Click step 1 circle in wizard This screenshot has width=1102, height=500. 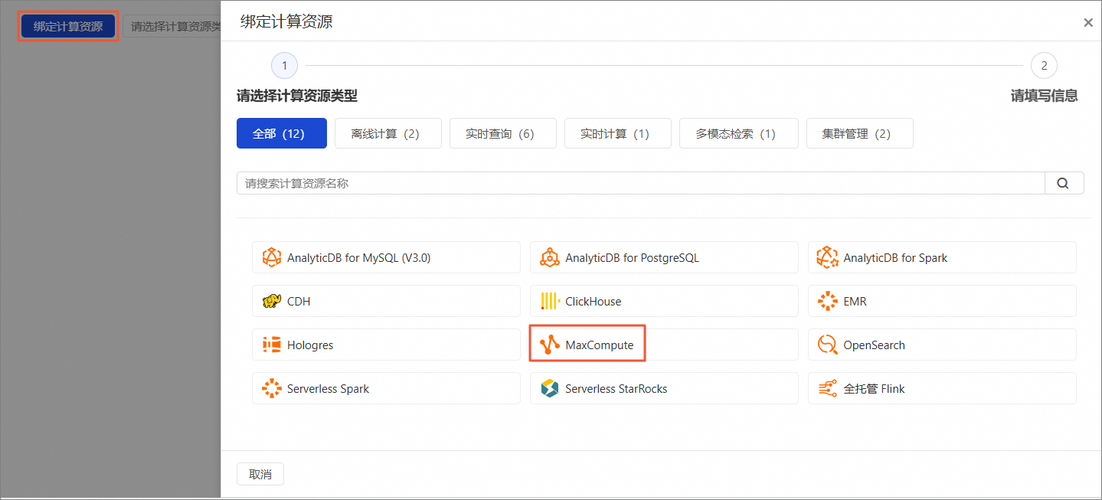[x=285, y=66]
